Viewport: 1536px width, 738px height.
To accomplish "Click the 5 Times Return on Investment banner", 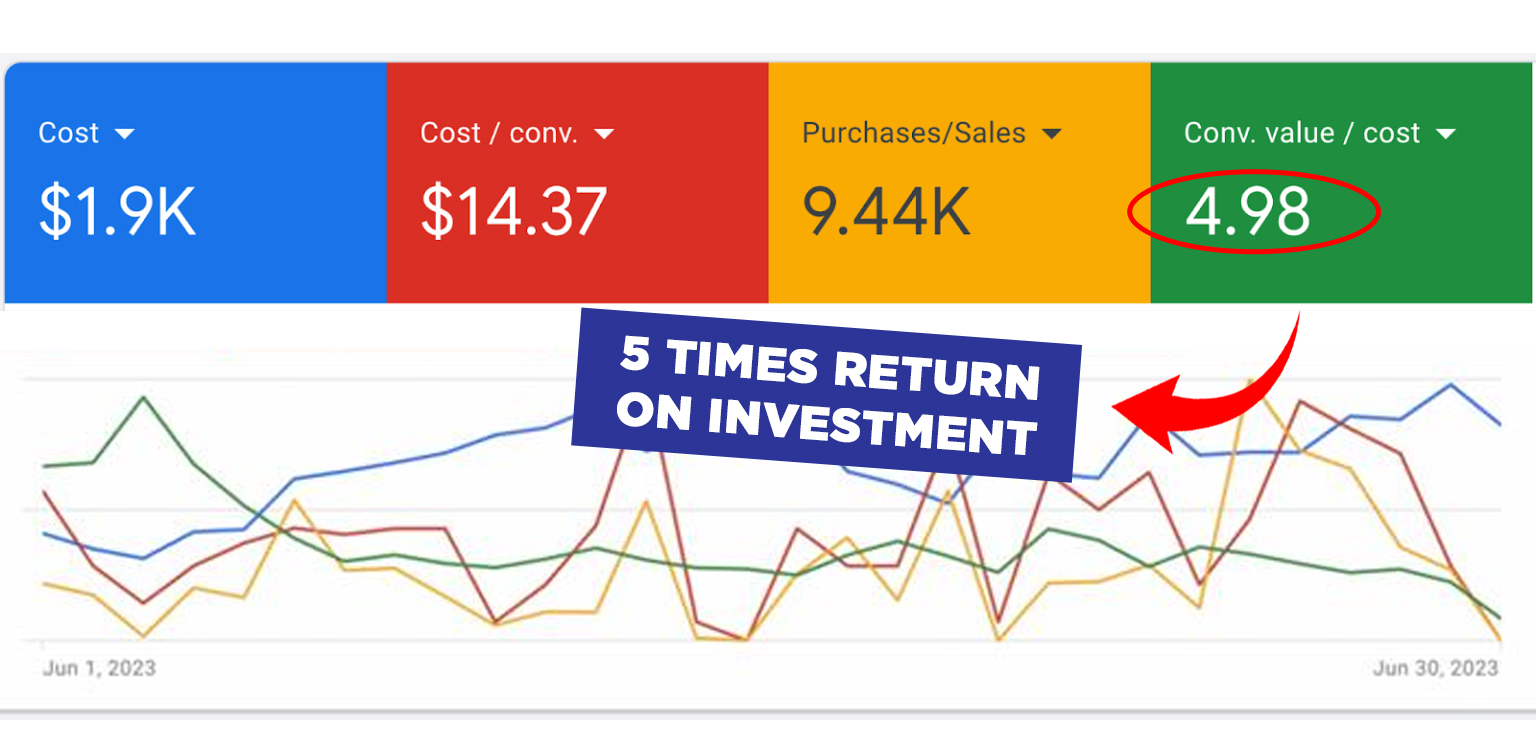I will [827, 394].
